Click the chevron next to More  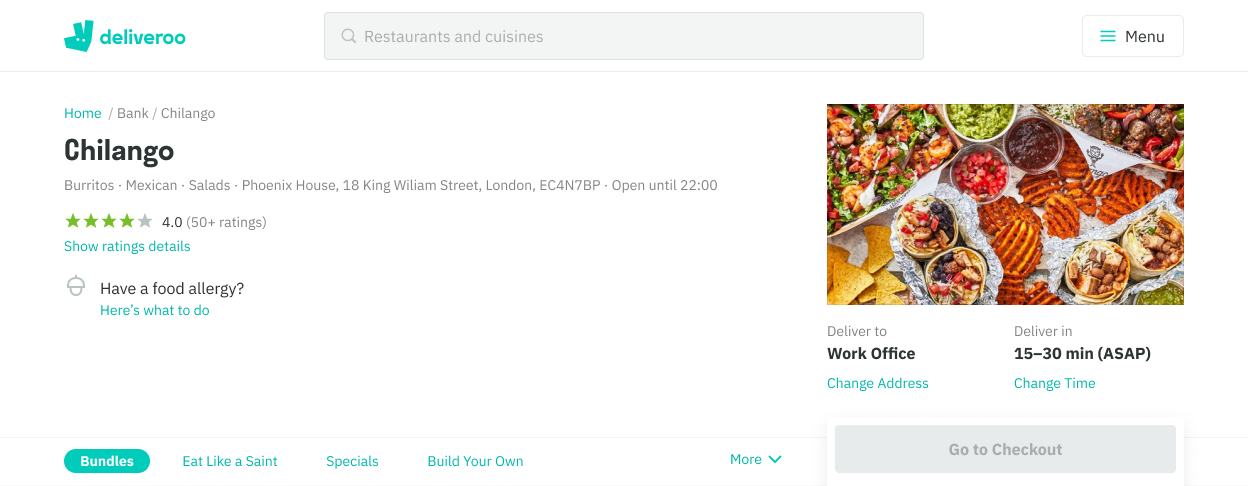[774, 459]
